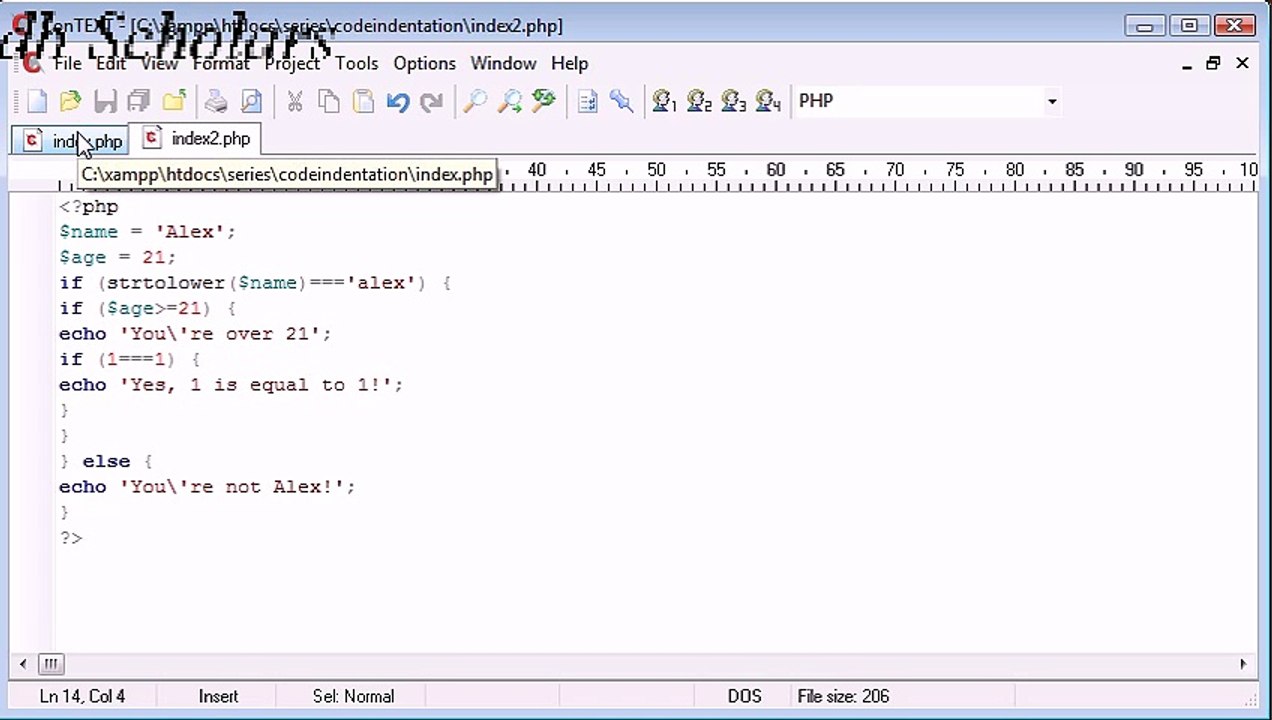The height and width of the screenshot is (720, 1272).
Task: Click the Cut scissors icon
Action: 295,101
